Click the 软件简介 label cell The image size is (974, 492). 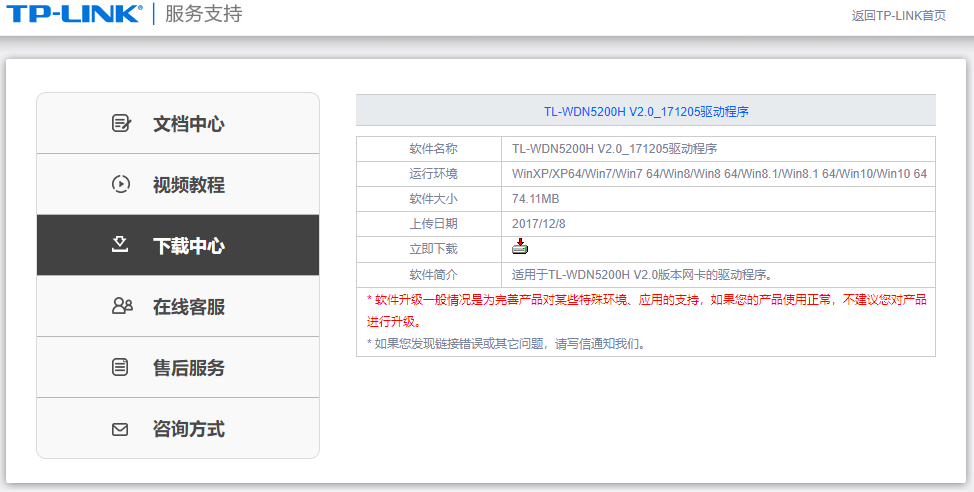coord(429,275)
